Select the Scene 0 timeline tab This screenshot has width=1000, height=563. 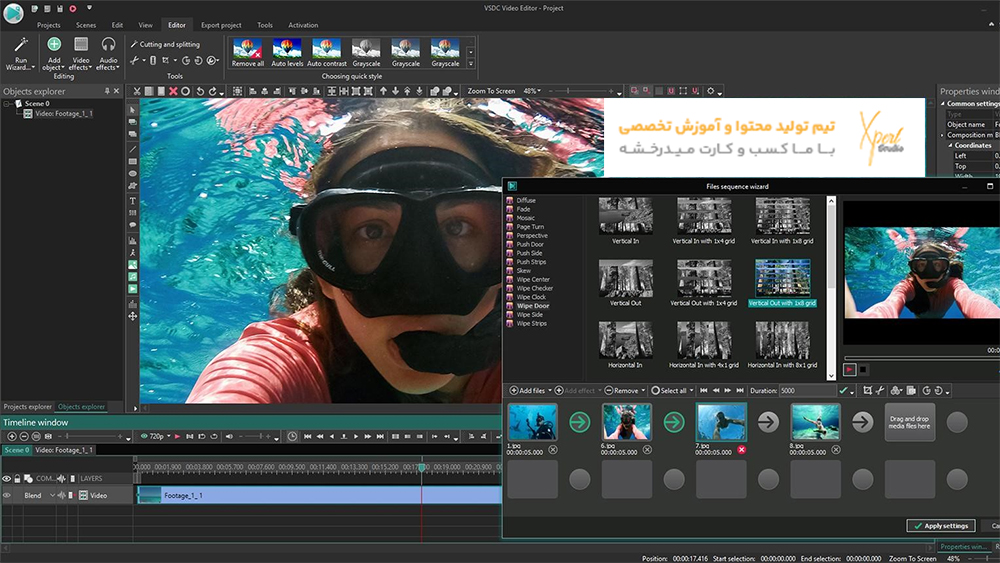pyautogui.click(x=16, y=450)
